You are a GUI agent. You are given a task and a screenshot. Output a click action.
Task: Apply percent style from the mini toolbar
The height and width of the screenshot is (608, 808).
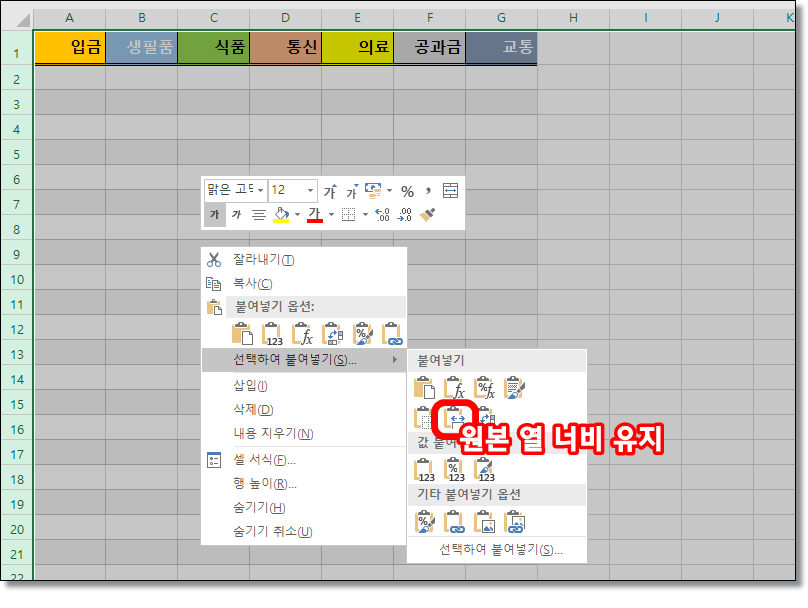coord(406,189)
